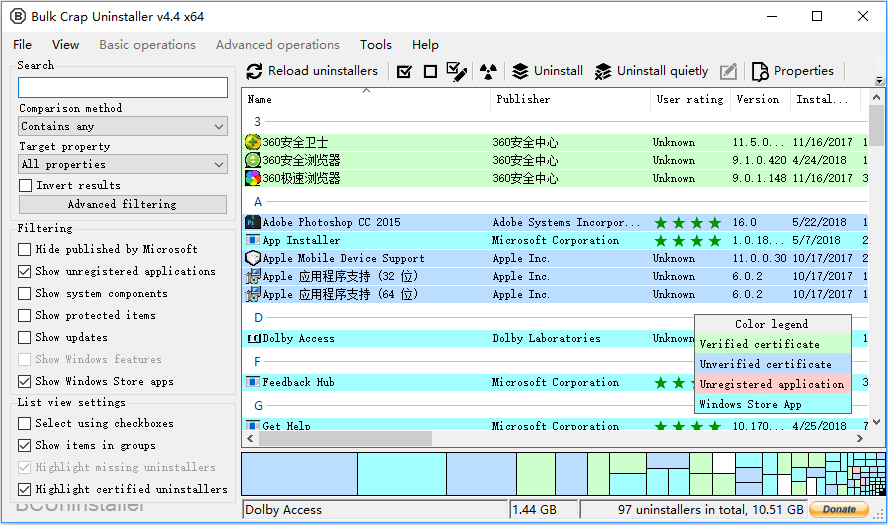Click the BCU logo in title bar
This screenshot has width=888, height=525.
pos(18,16)
